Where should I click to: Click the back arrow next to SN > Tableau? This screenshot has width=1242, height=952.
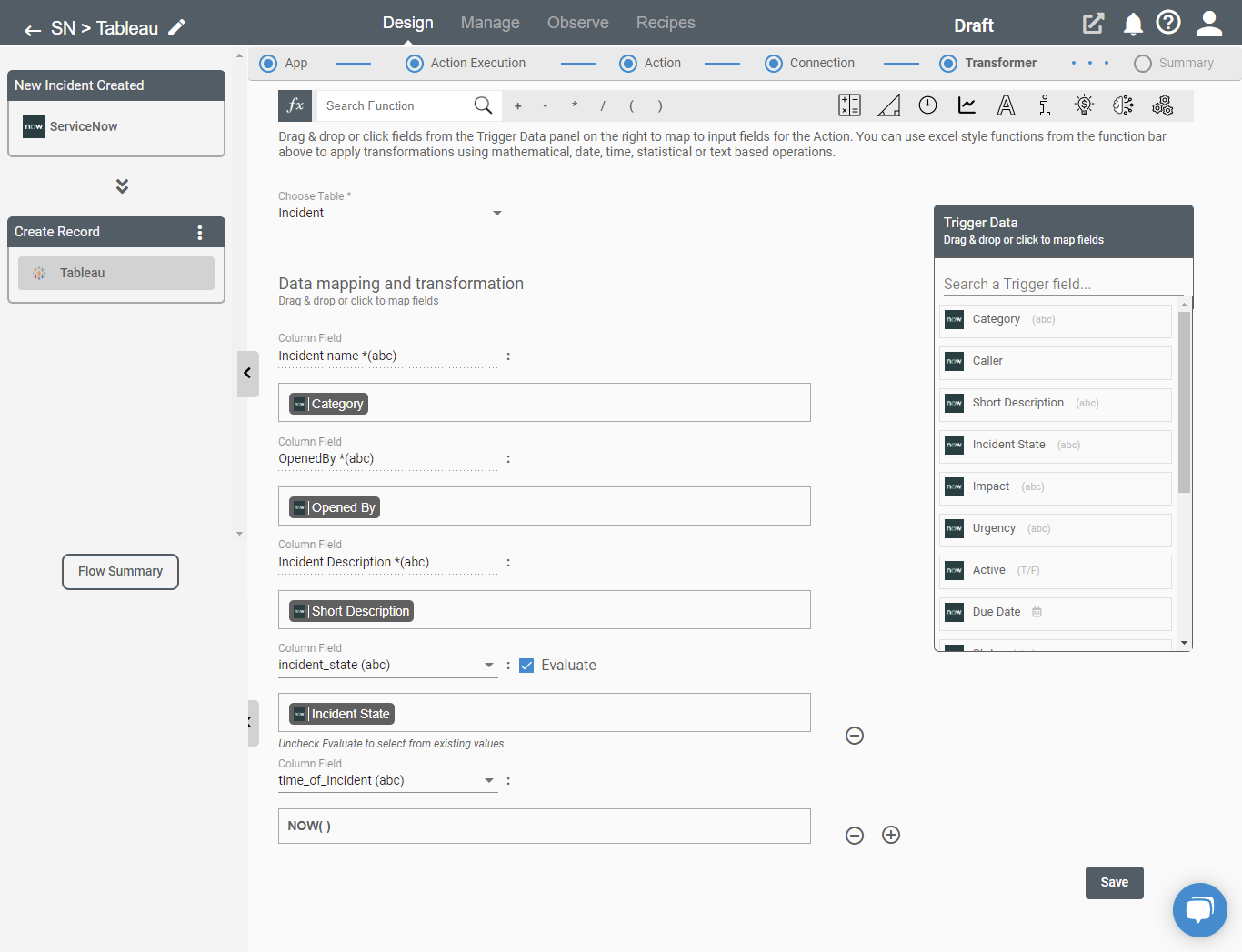coord(33,30)
